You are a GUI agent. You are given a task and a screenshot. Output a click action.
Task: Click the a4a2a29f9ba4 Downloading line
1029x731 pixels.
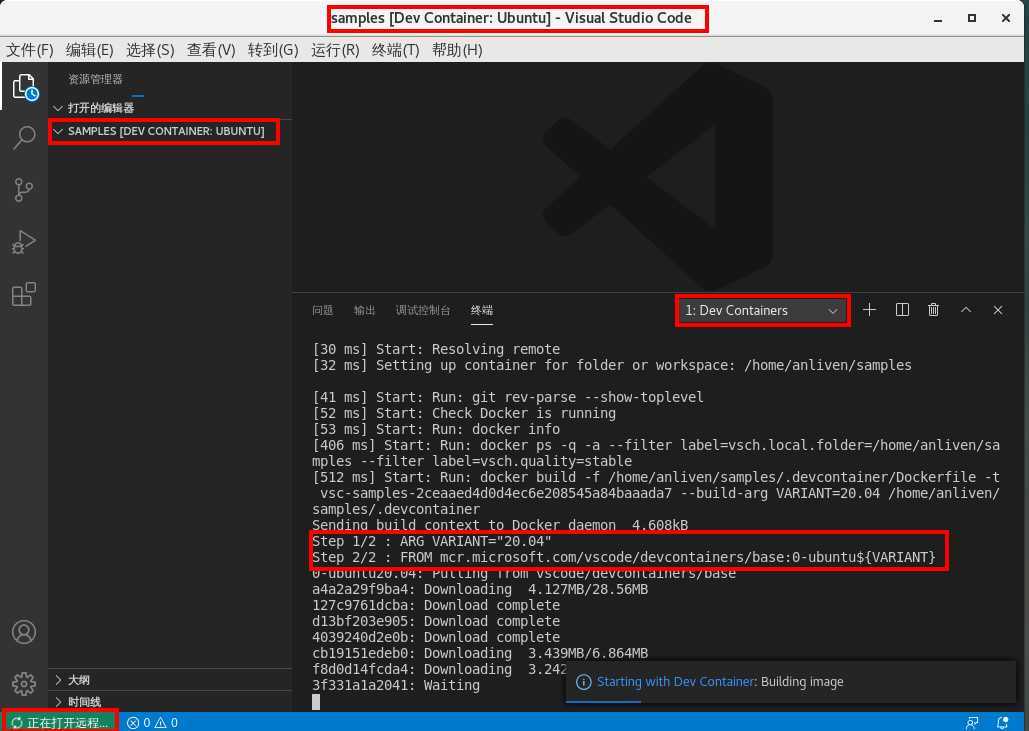(x=480, y=589)
